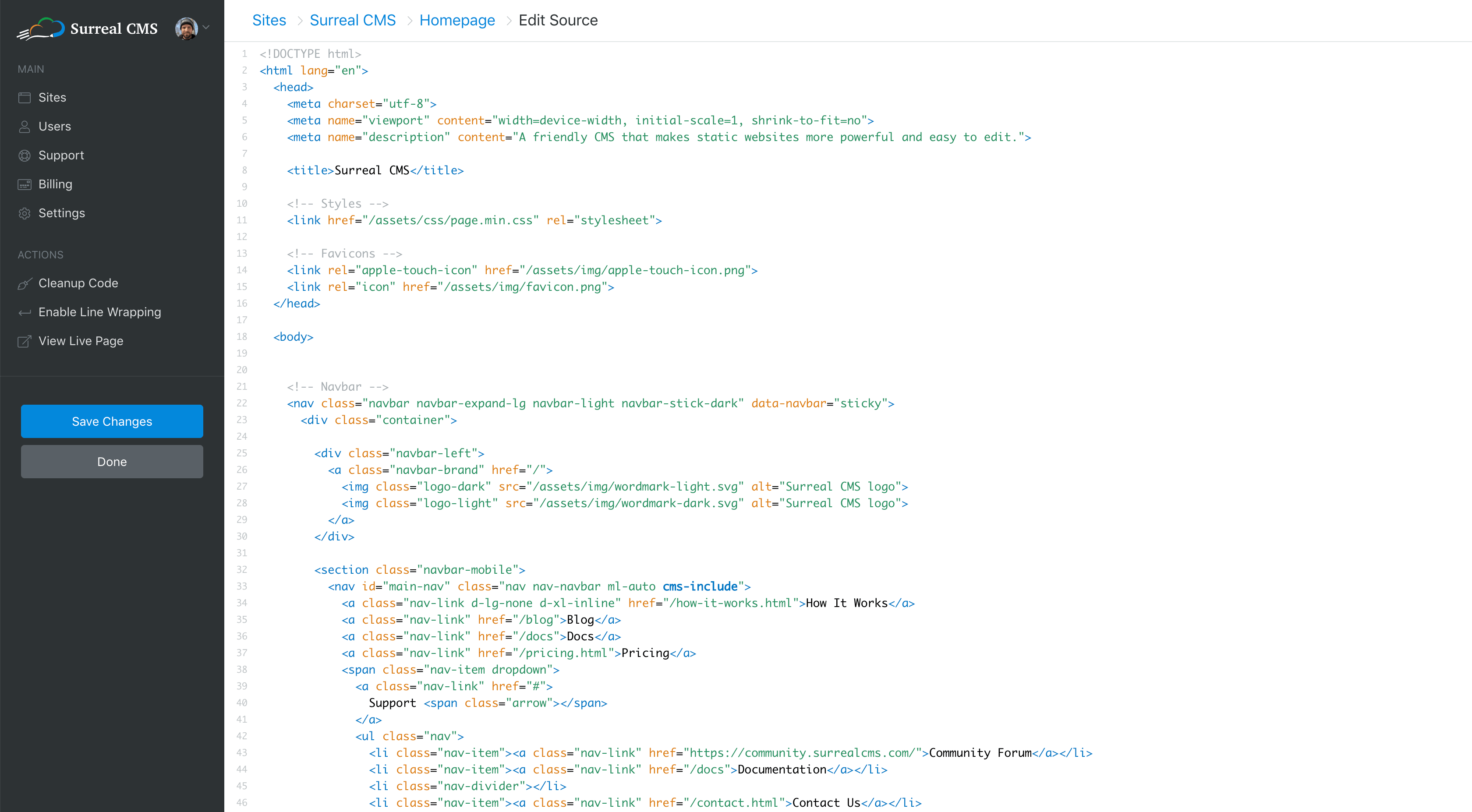Select Billing menu item

coord(55,184)
